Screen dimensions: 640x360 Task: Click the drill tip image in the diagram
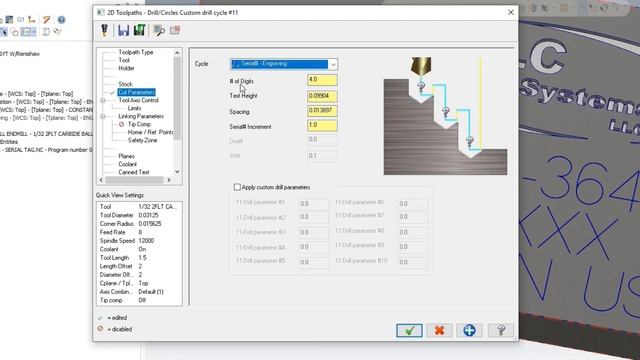[x=421, y=66]
